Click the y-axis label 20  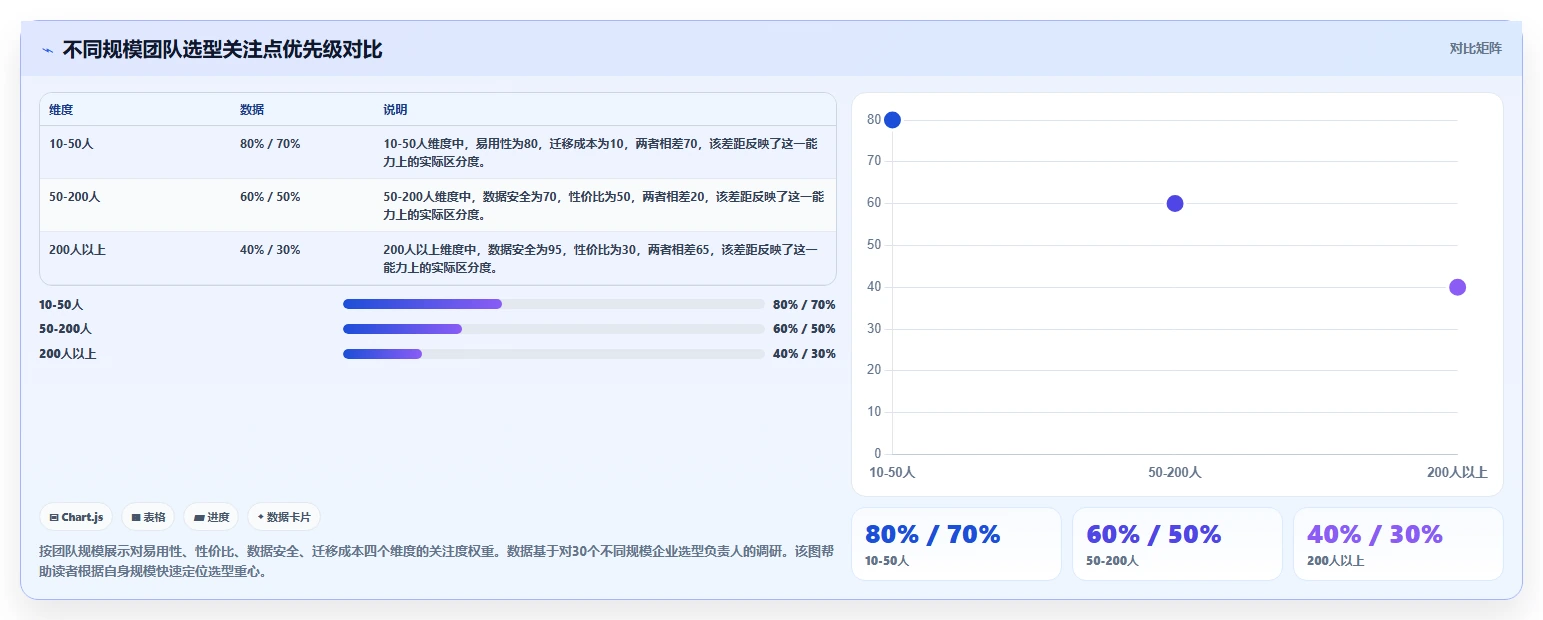pos(874,370)
